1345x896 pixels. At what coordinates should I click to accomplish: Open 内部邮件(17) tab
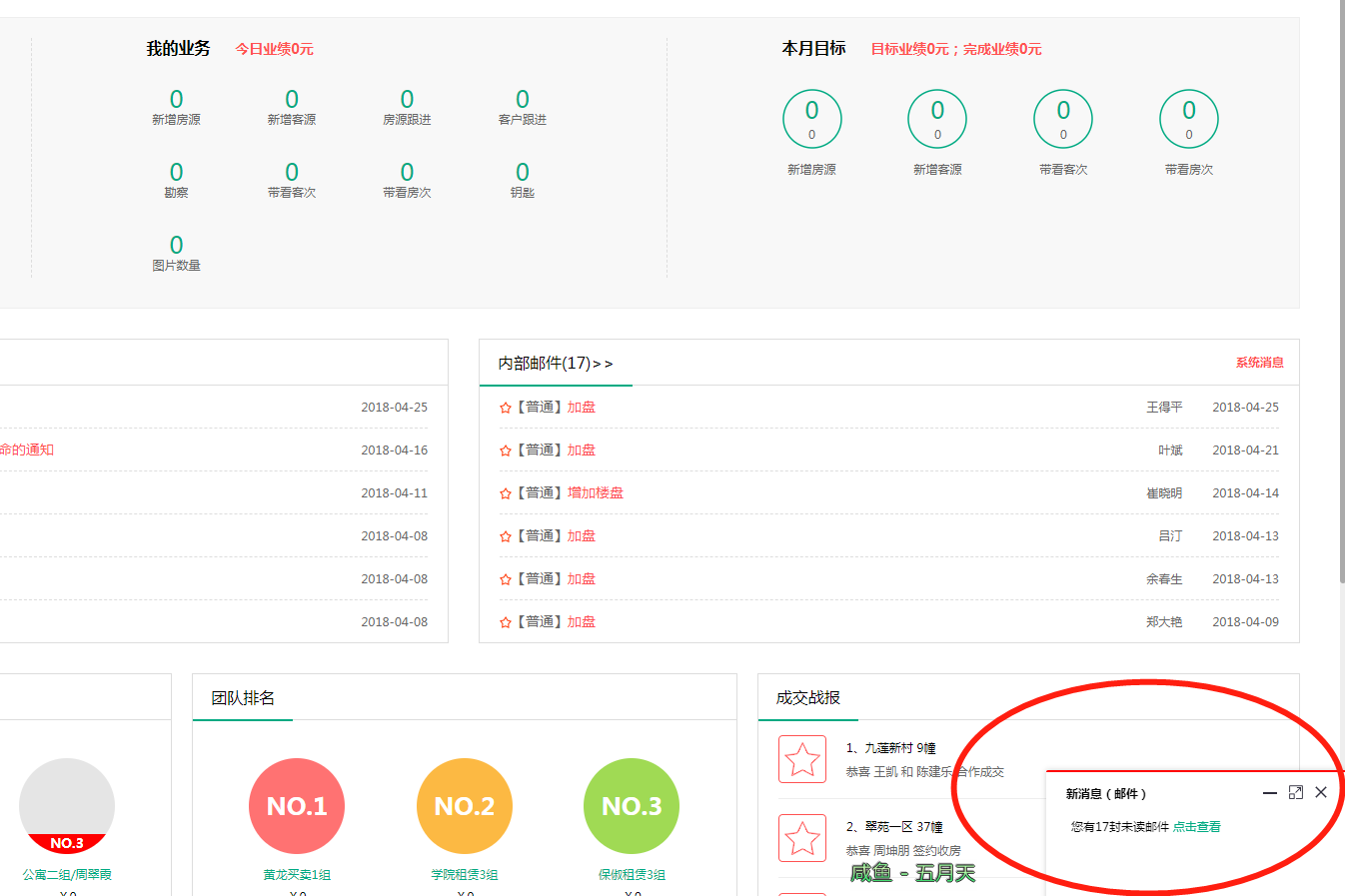point(556,364)
